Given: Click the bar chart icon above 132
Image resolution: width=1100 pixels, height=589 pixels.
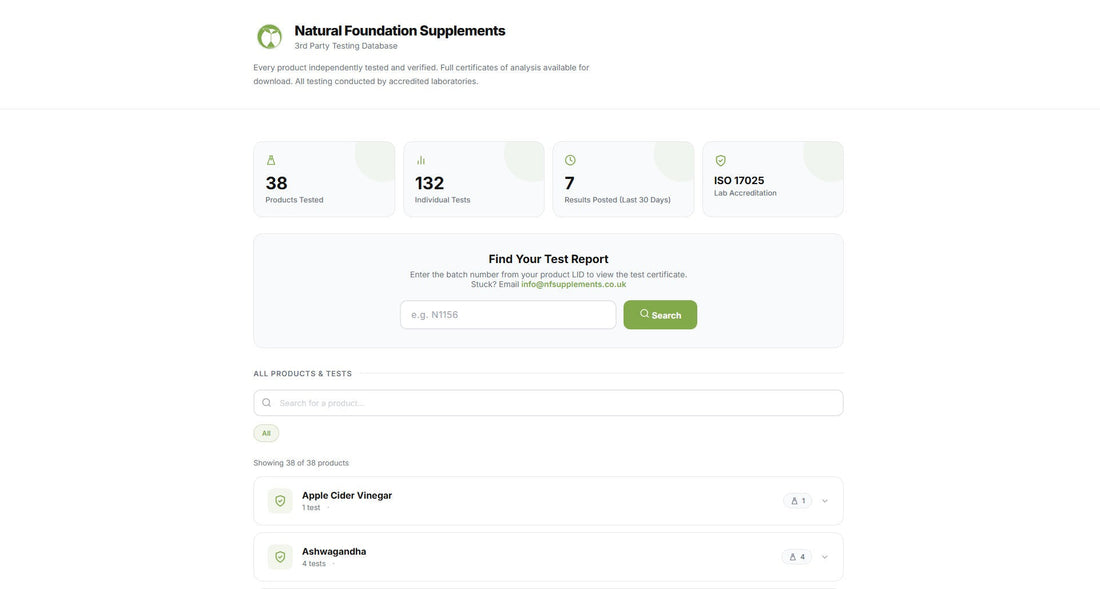Looking at the screenshot, I should point(420,161).
